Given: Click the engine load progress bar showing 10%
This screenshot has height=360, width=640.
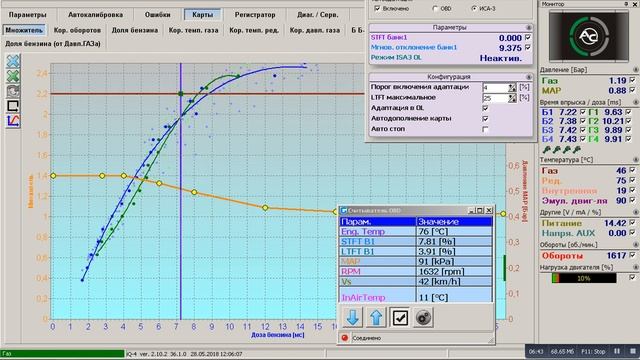Looking at the screenshot, I should pyautogui.click(x=584, y=278).
